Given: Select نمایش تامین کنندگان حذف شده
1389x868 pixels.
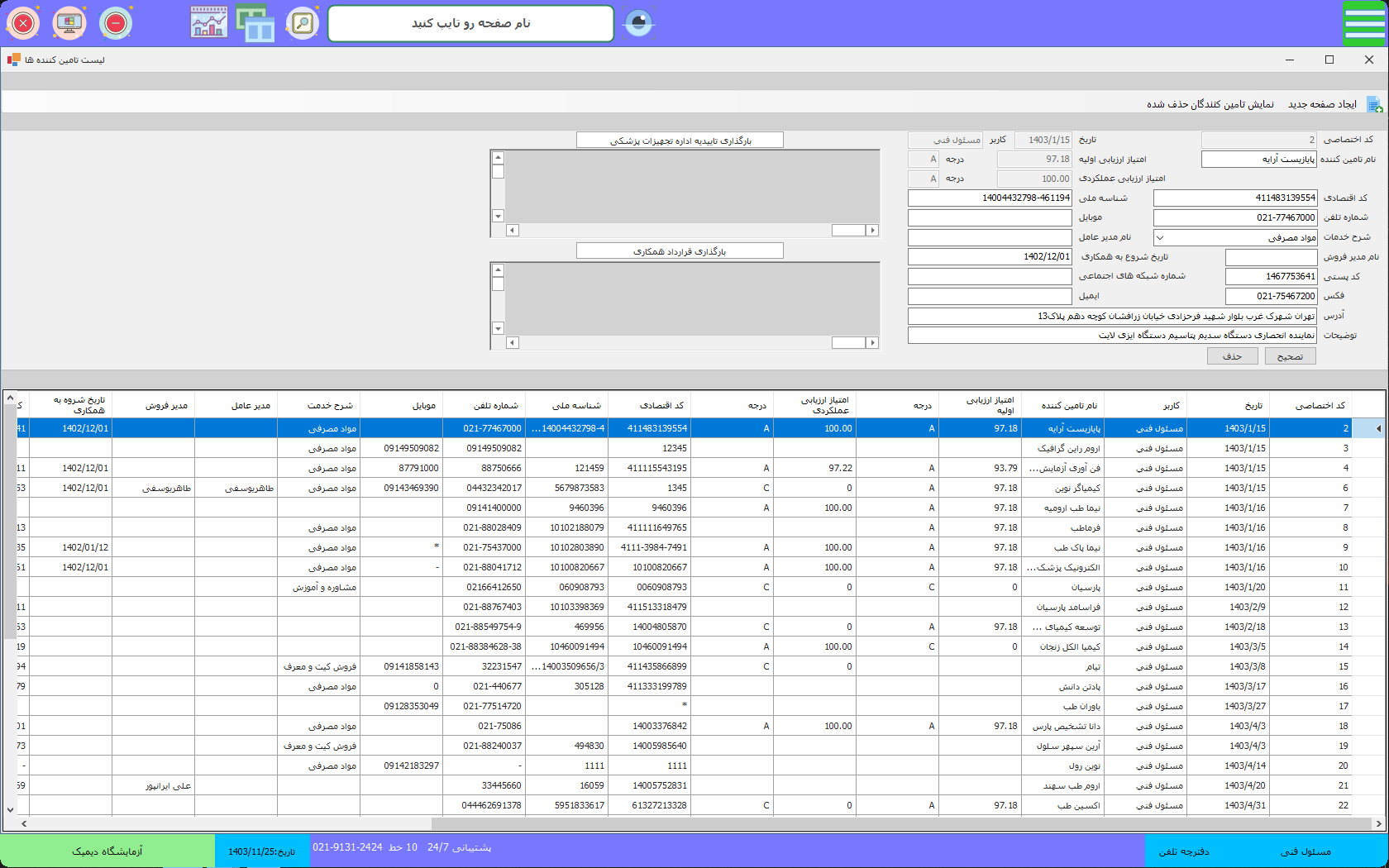Looking at the screenshot, I should click(1210, 104).
